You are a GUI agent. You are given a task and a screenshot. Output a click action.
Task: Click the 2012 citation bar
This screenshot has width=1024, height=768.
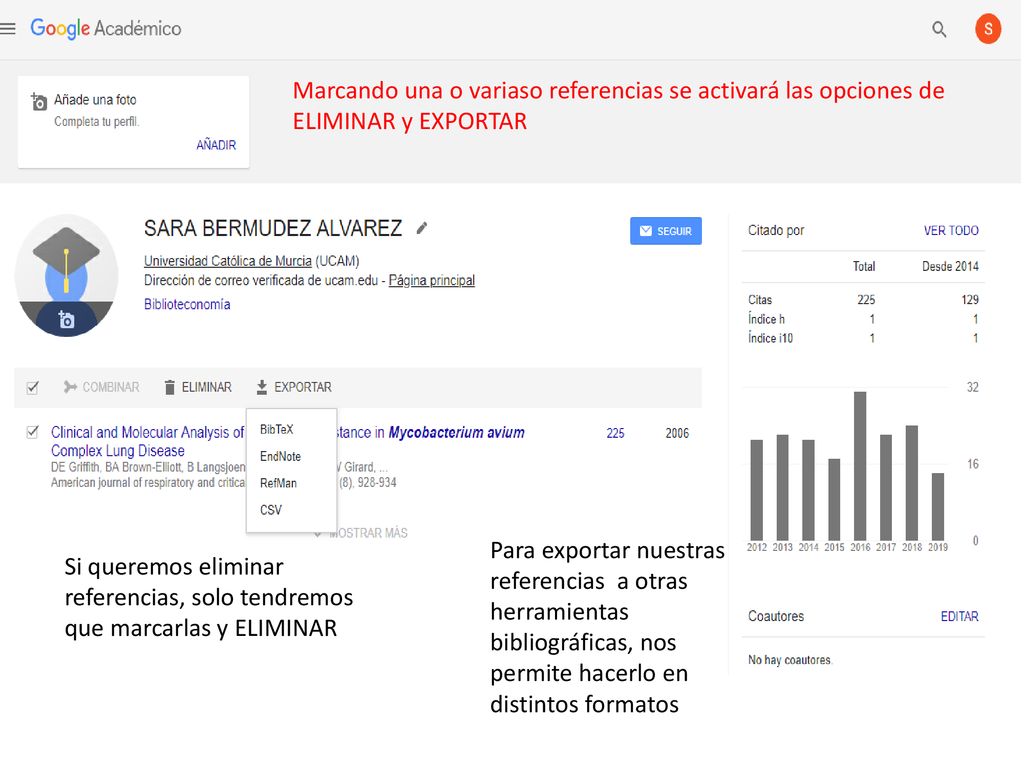click(756, 490)
